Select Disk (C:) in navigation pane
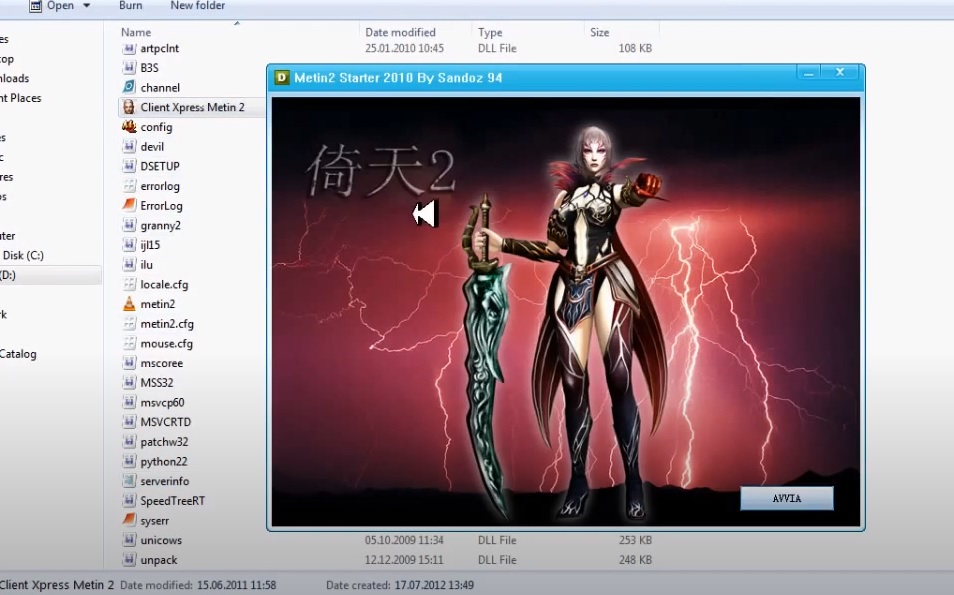The image size is (954, 595). pos(23,256)
